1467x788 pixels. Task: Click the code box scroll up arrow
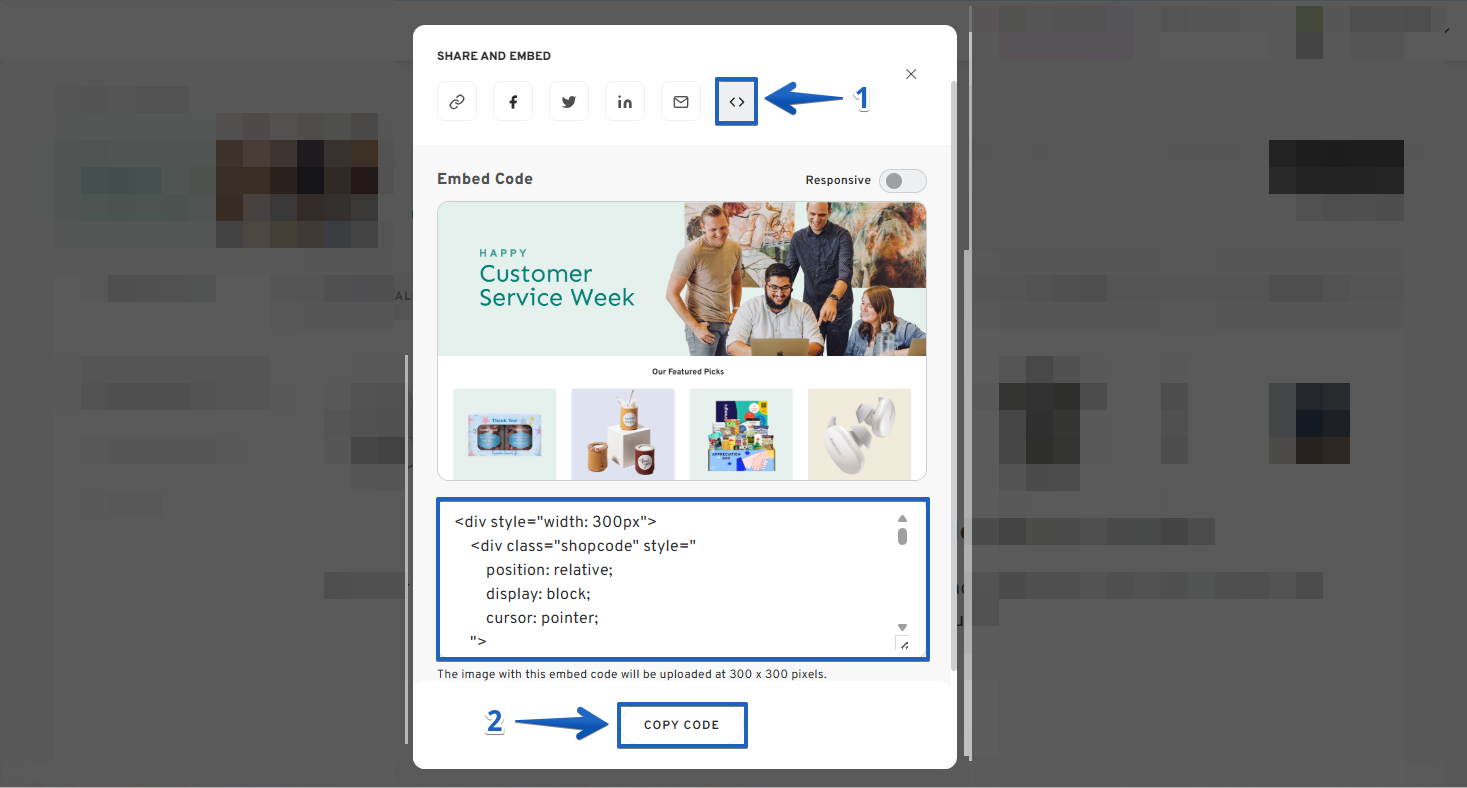[902, 519]
